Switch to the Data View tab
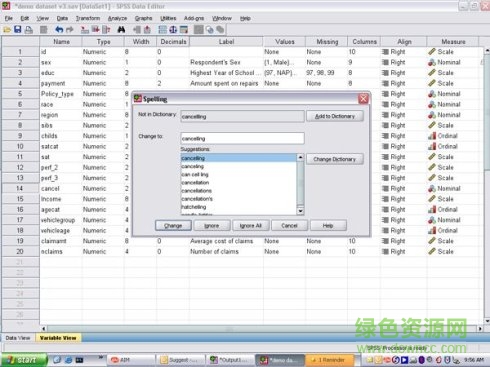 coord(18,338)
